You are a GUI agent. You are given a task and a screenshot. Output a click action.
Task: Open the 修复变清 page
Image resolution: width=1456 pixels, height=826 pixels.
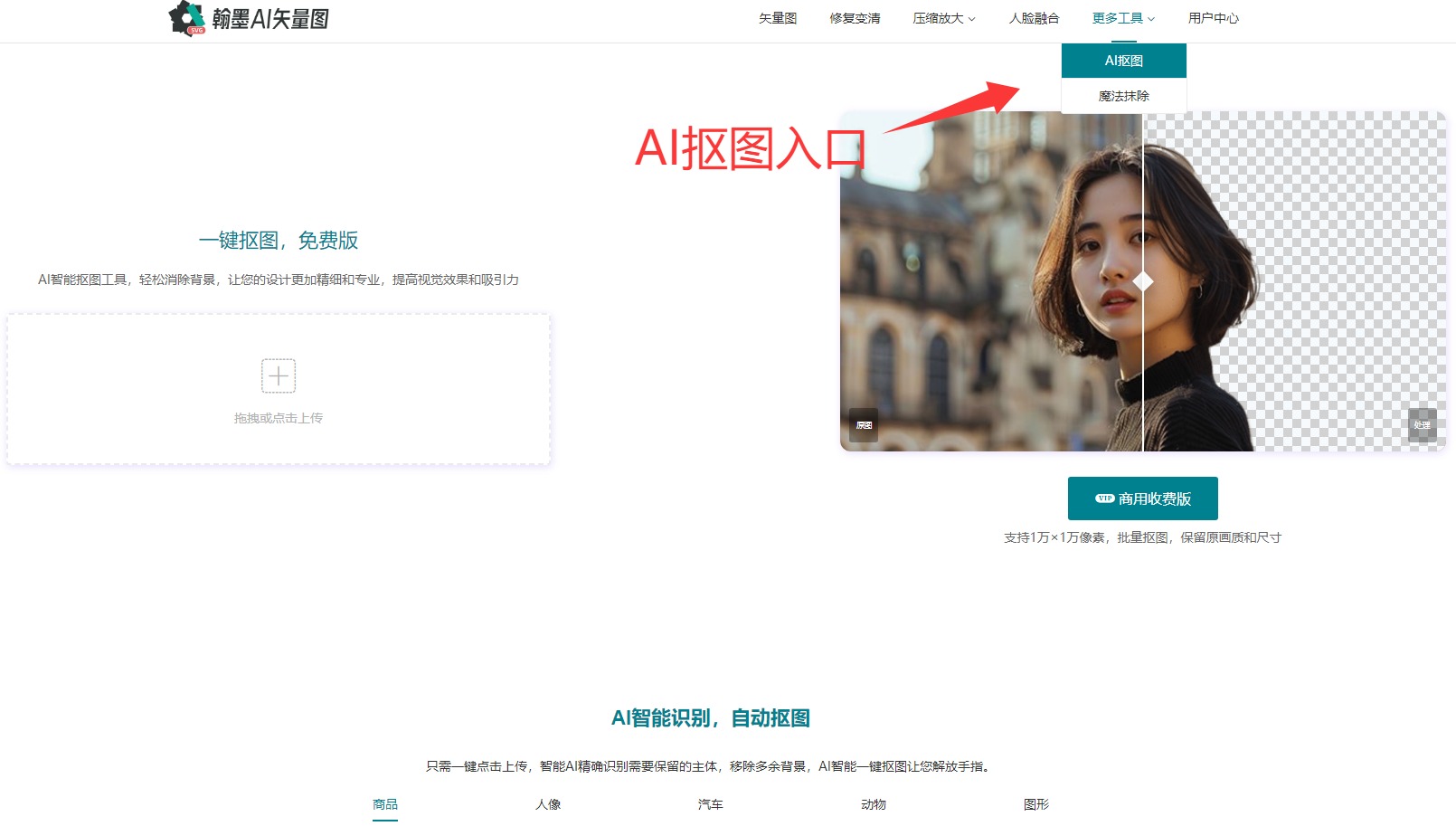(855, 18)
